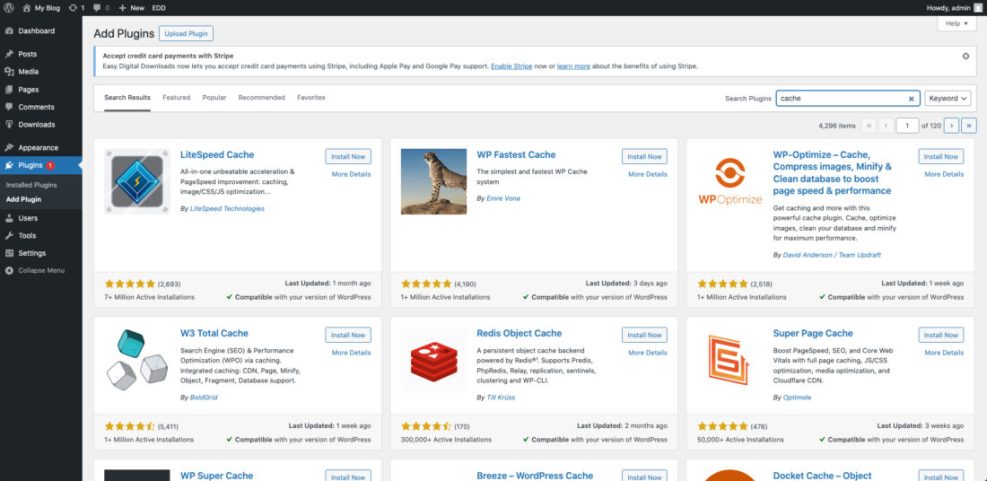This screenshot has height=481, width=987.
Task: Go to next page of results
Action: point(951,125)
